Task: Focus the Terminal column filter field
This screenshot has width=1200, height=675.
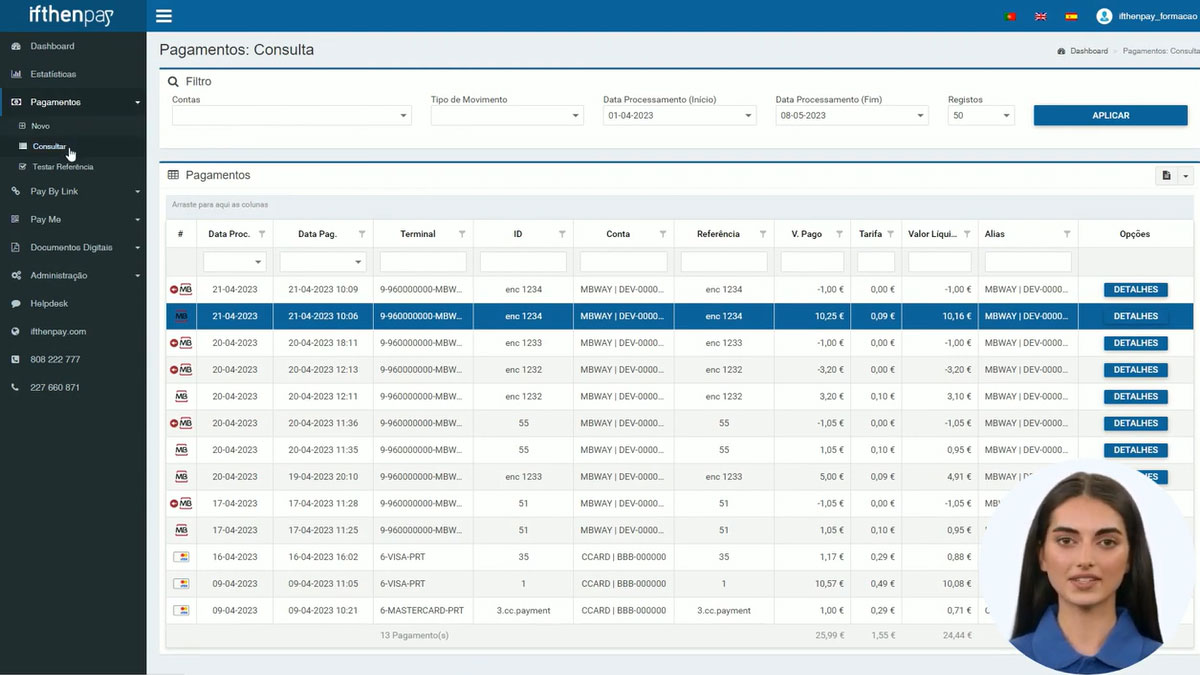Action: coord(423,262)
